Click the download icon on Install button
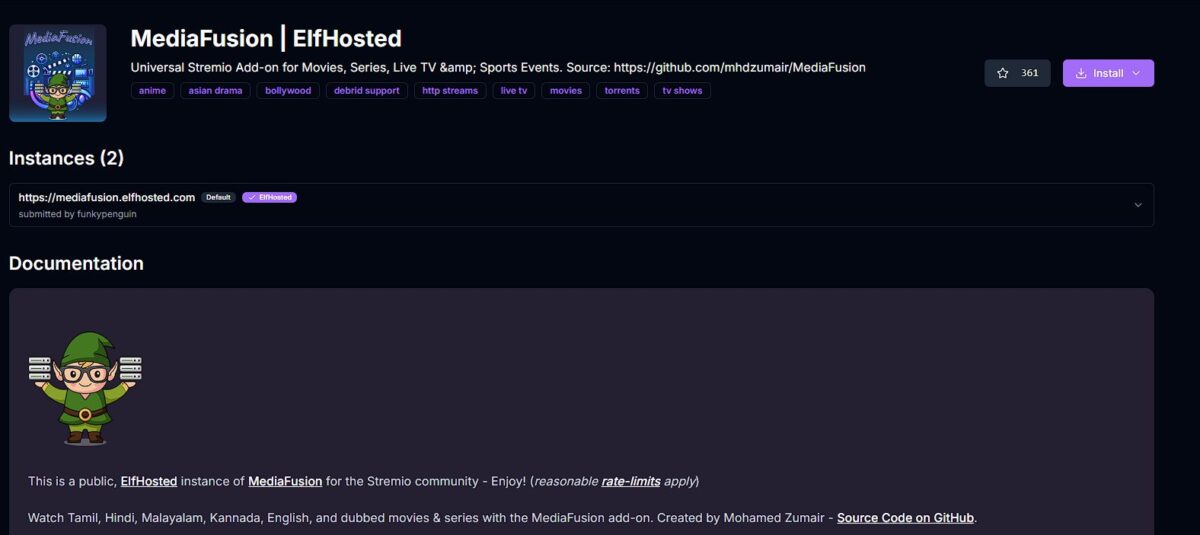 [x=1081, y=73]
